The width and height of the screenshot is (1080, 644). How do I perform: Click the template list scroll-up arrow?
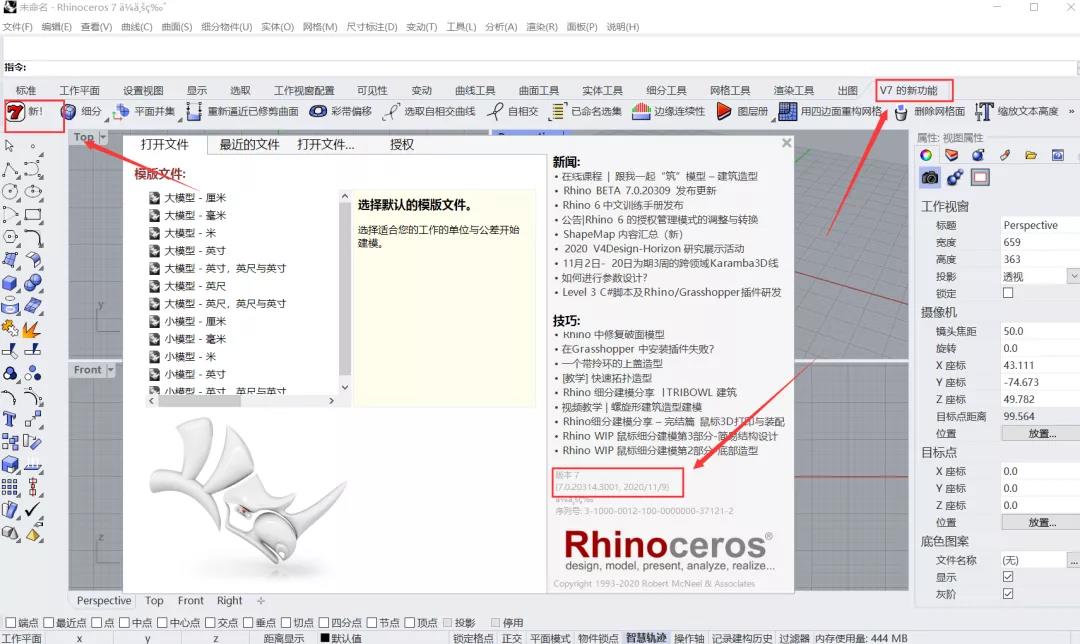tap(345, 197)
